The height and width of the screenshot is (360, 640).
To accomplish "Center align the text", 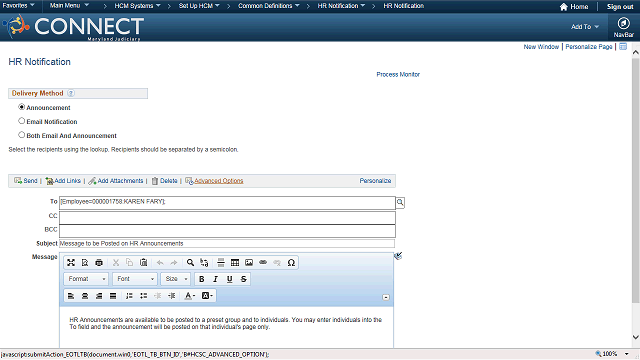I will pyautogui.click(x=85, y=296).
